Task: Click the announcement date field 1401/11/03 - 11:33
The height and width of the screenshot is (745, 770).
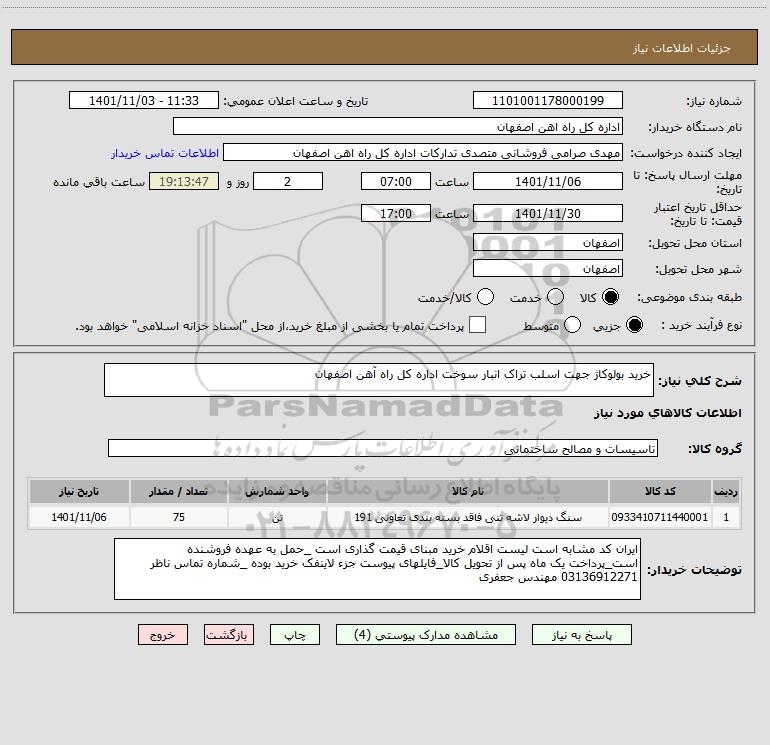Action: tap(144, 101)
